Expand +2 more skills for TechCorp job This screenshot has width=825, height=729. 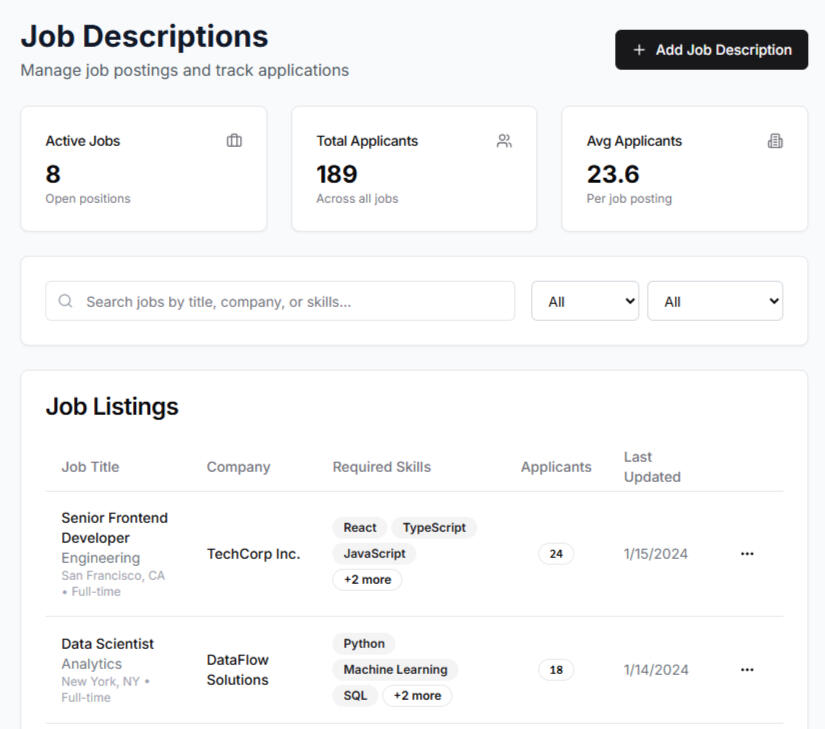[x=367, y=580]
